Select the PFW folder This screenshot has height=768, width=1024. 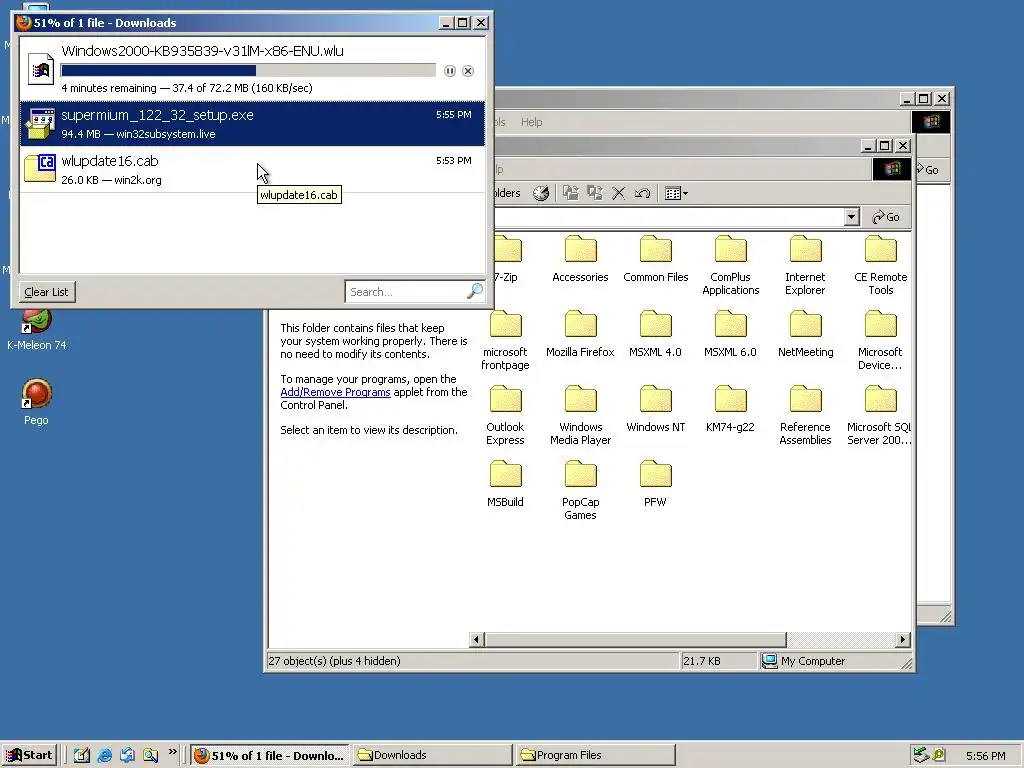pyautogui.click(x=655, y=484)
